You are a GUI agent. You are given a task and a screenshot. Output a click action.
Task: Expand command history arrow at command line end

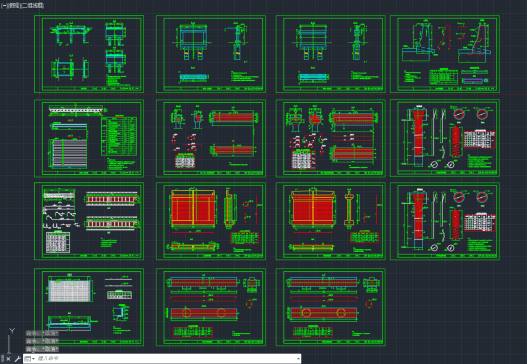point(298,359)
